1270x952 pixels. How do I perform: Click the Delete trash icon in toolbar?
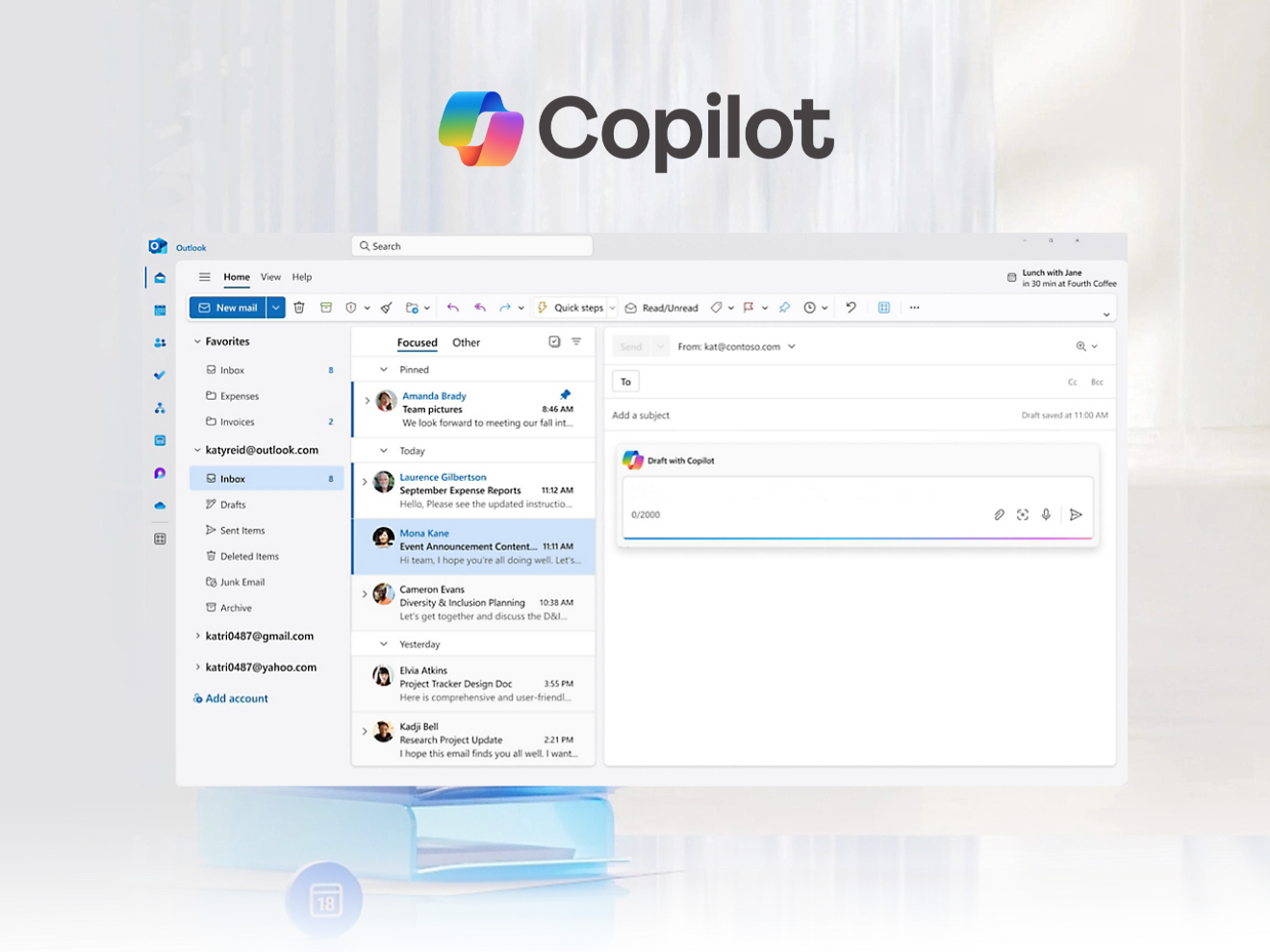(299, 308)
